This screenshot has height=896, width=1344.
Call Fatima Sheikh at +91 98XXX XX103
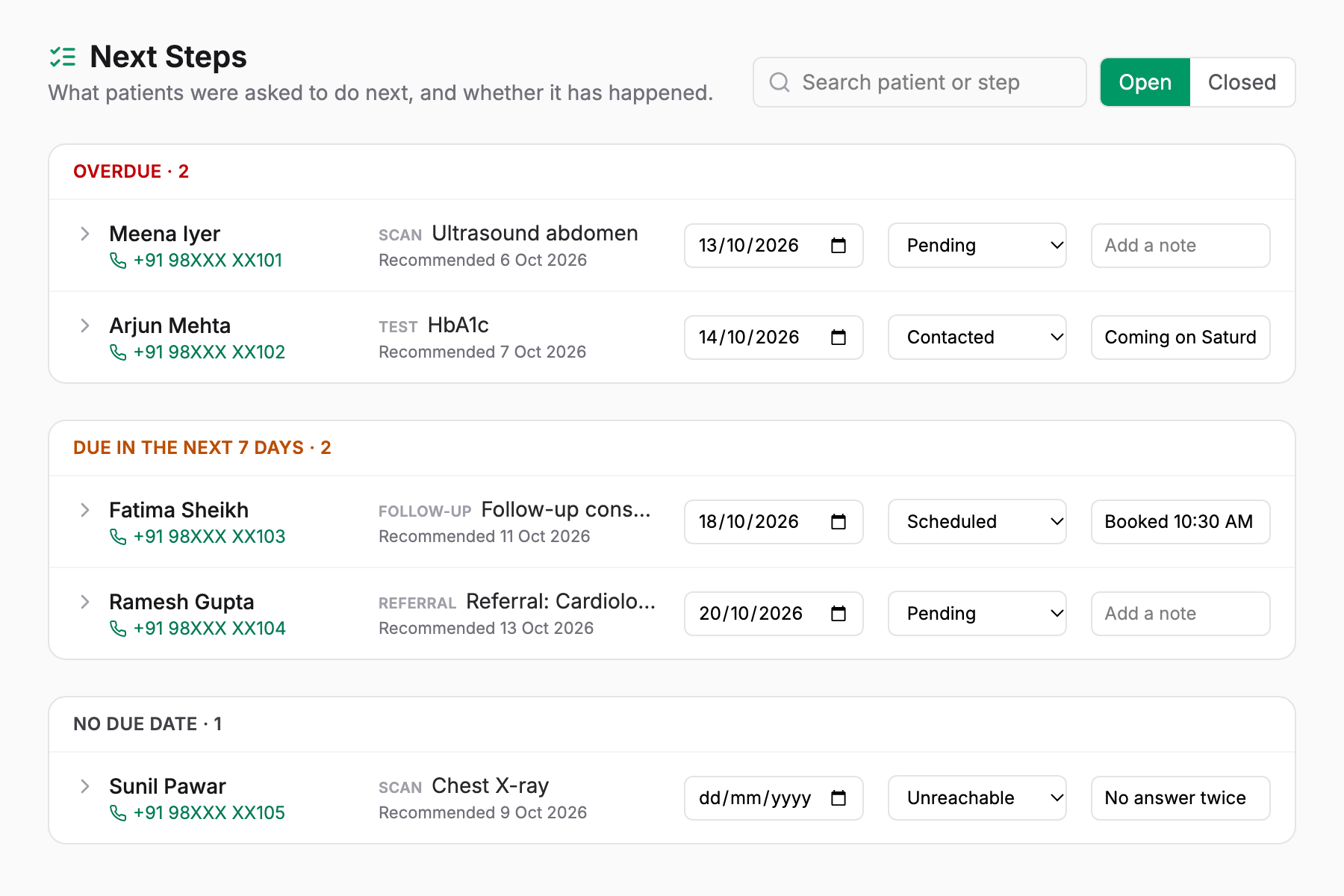(197, 537)
